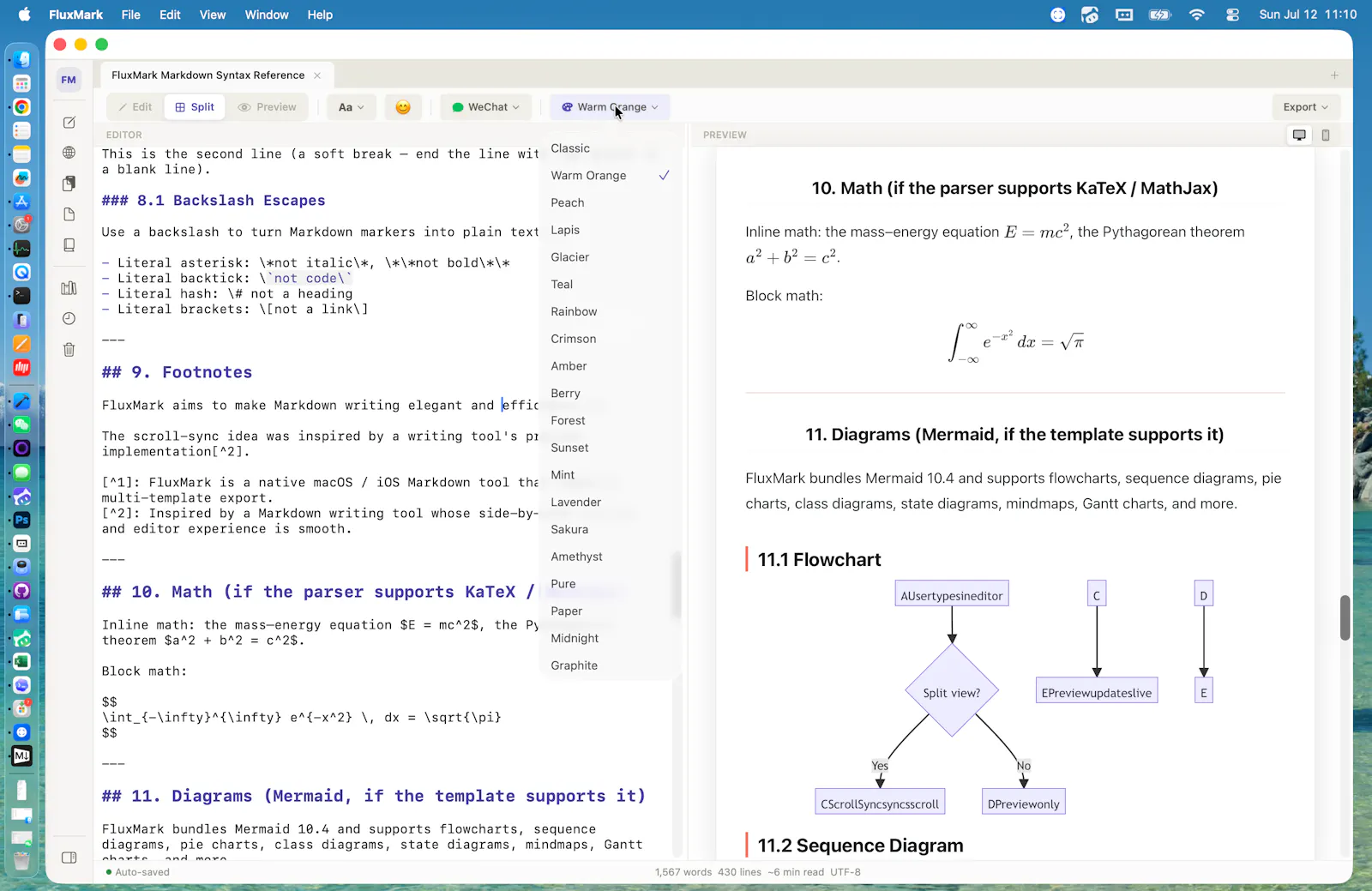Select the Crimson theme
This screenshot has width=1372, height=891.
point(611,339)
